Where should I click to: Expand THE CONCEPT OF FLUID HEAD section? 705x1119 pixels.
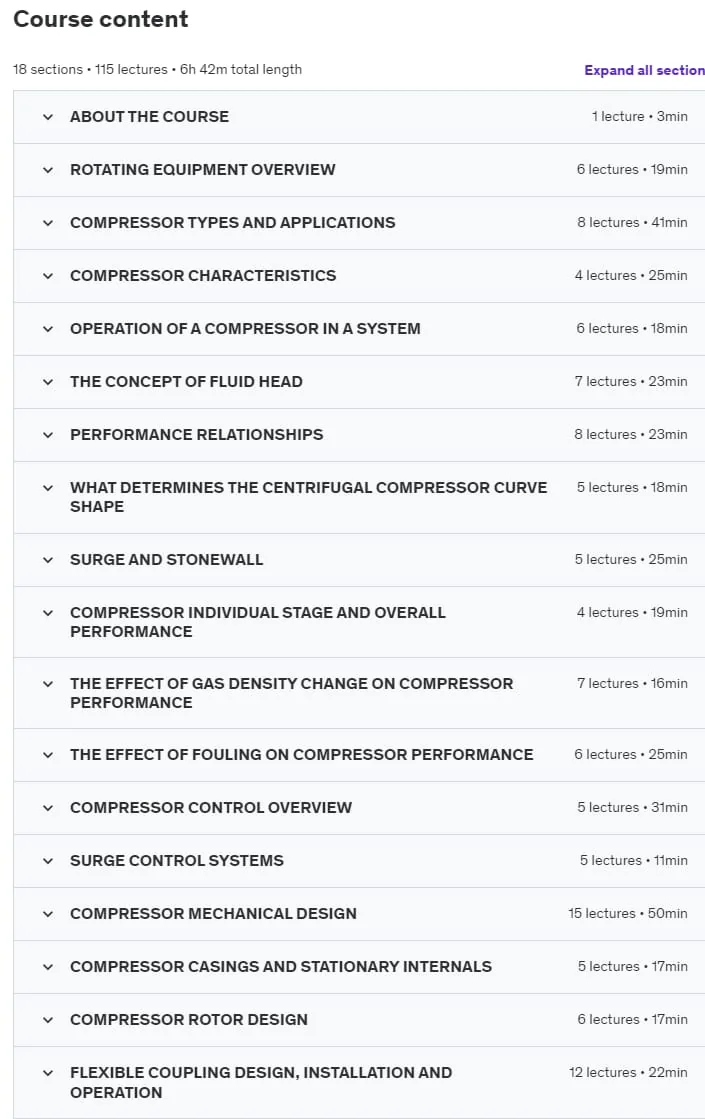click(x=359, y=382)
